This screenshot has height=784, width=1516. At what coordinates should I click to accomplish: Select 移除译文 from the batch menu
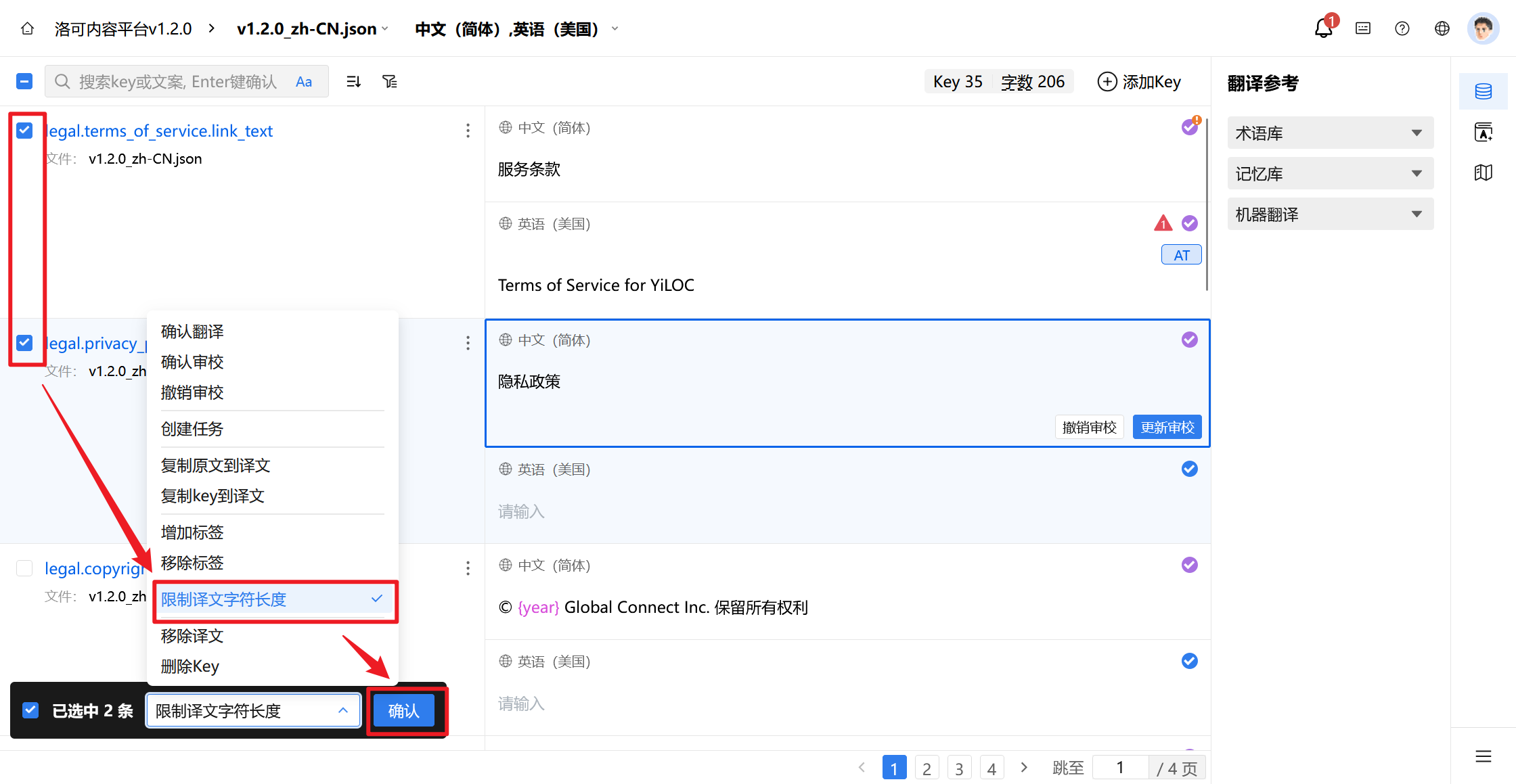[x=192, y=636]
